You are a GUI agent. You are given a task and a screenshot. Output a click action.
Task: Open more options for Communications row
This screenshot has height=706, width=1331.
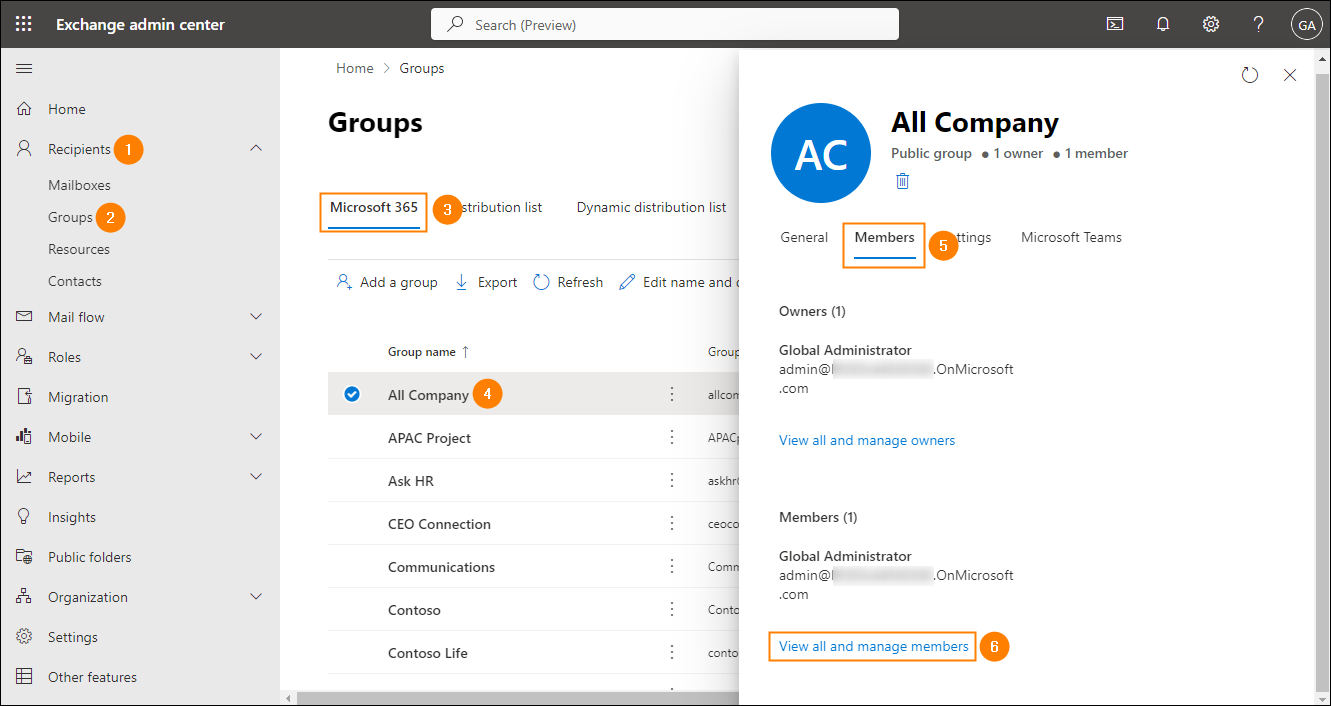tap(672, 567)
